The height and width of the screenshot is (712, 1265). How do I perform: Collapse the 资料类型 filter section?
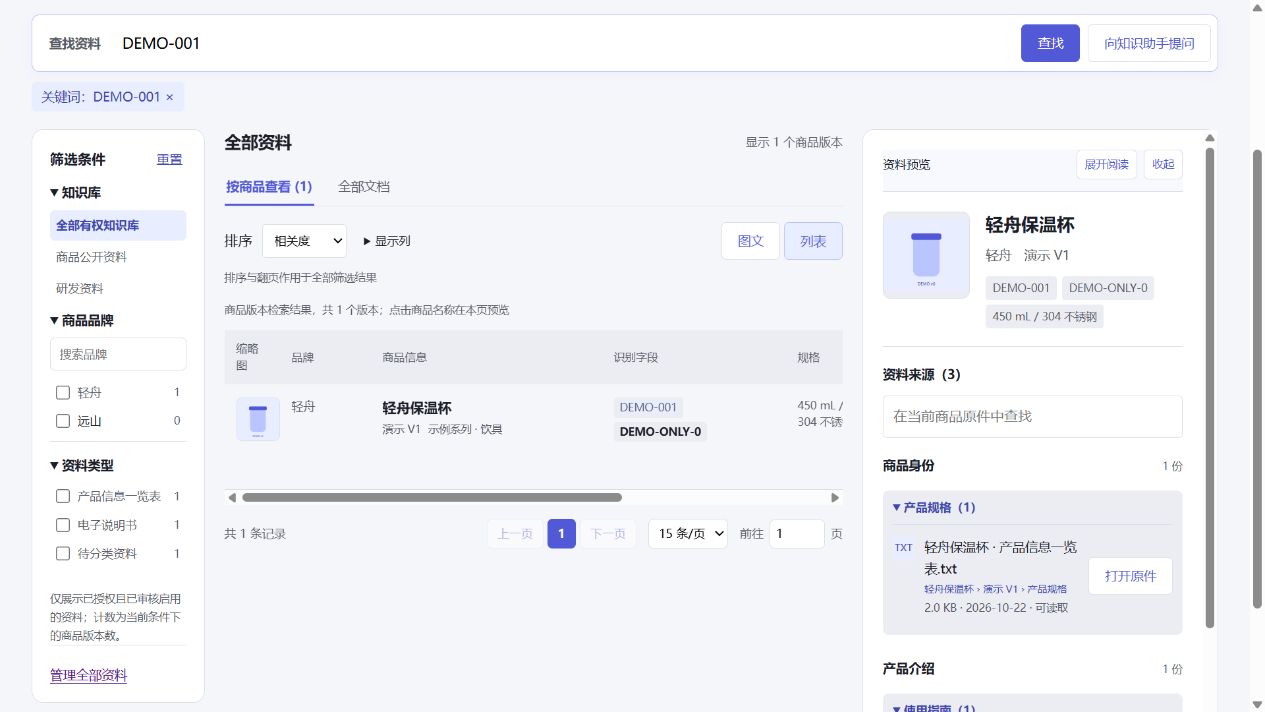[x=82, y=465]
